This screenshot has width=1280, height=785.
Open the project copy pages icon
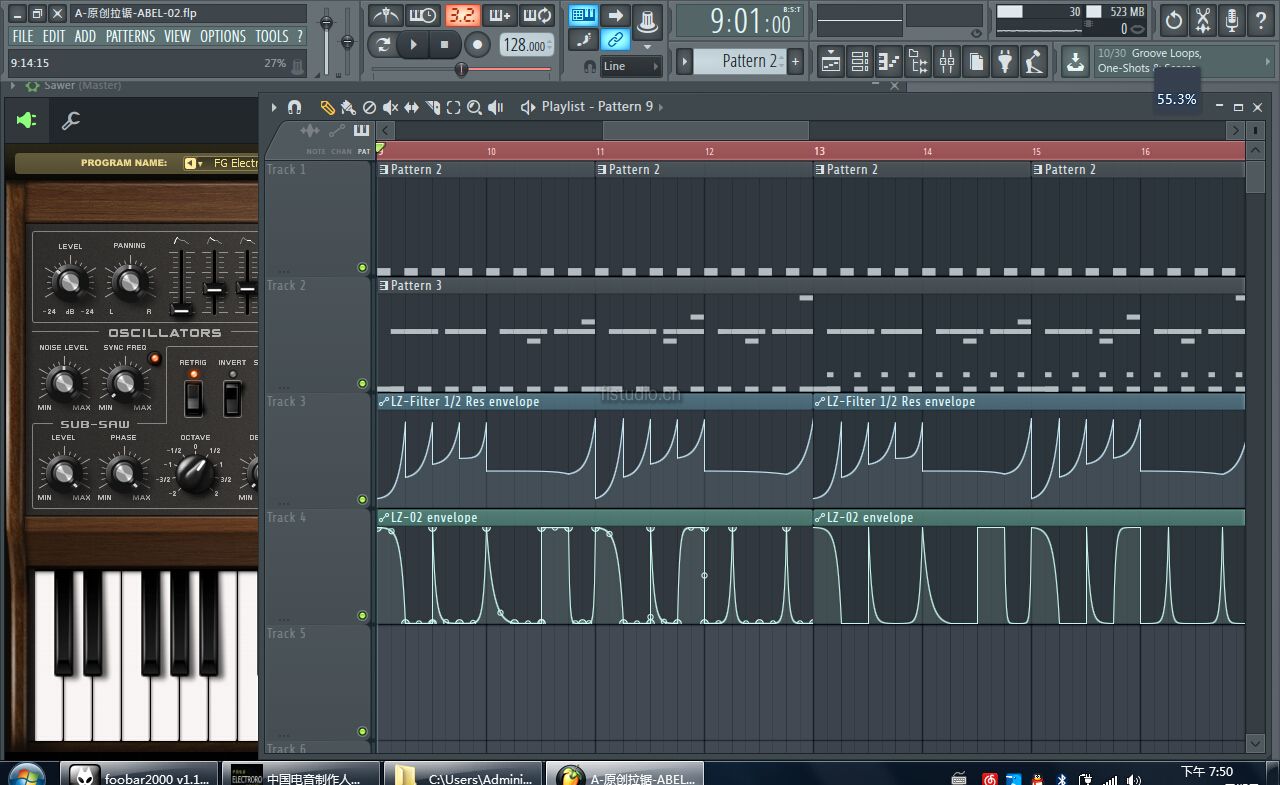coord(976,62)
